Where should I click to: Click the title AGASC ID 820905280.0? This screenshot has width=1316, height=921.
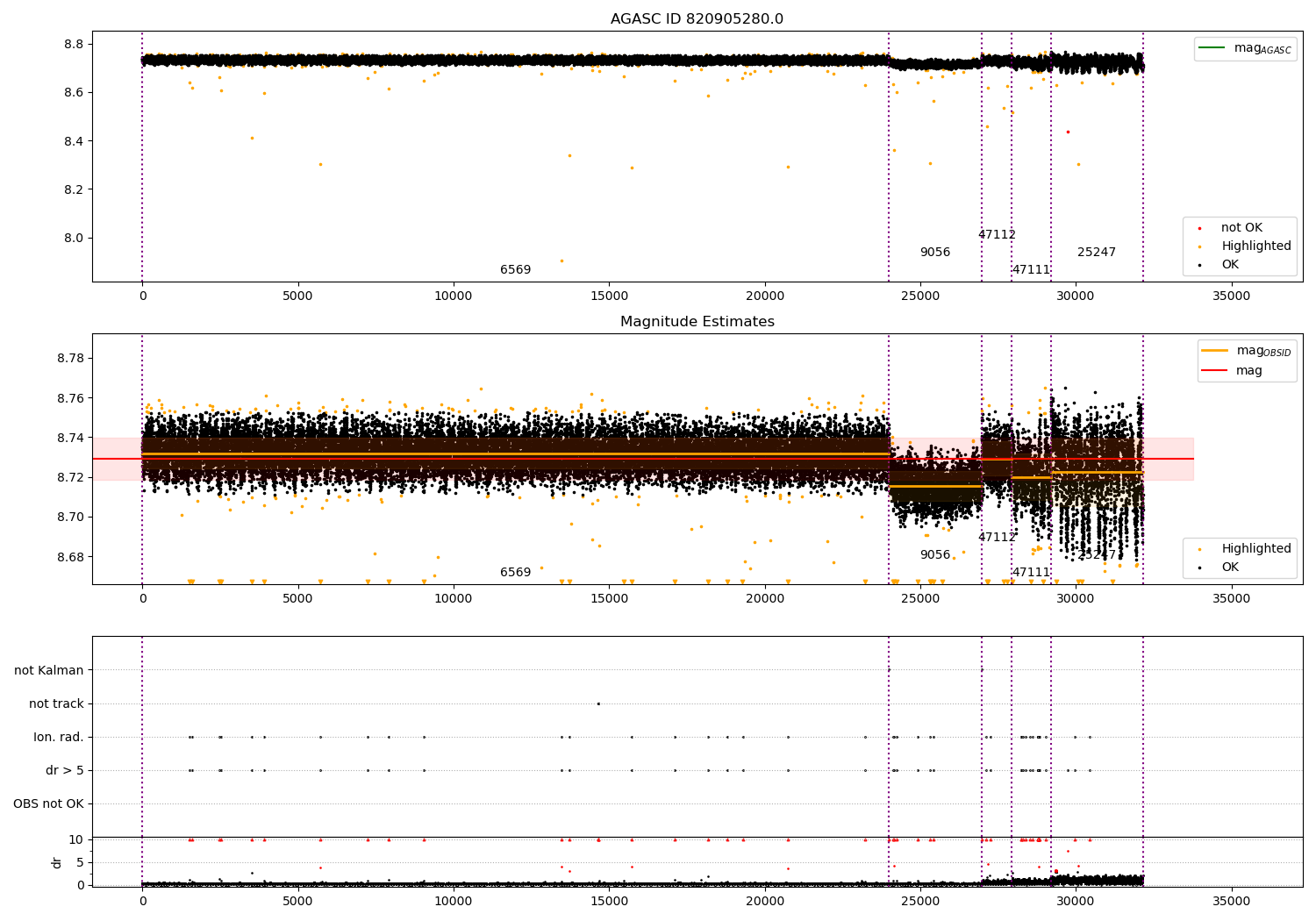point(697,19)
